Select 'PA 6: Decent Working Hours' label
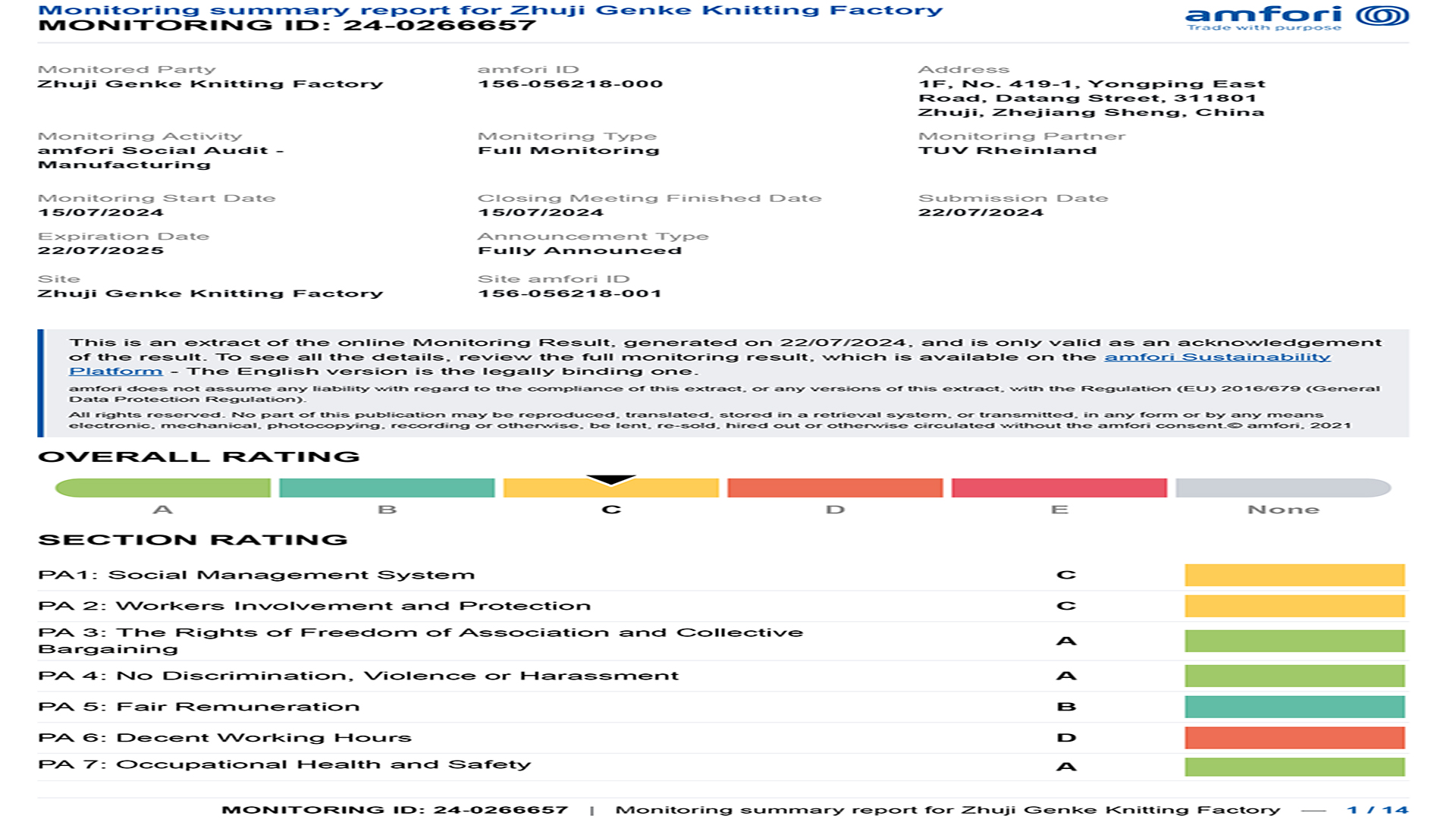The width and height of the screenshot is (1456, 819). (224, 738)
